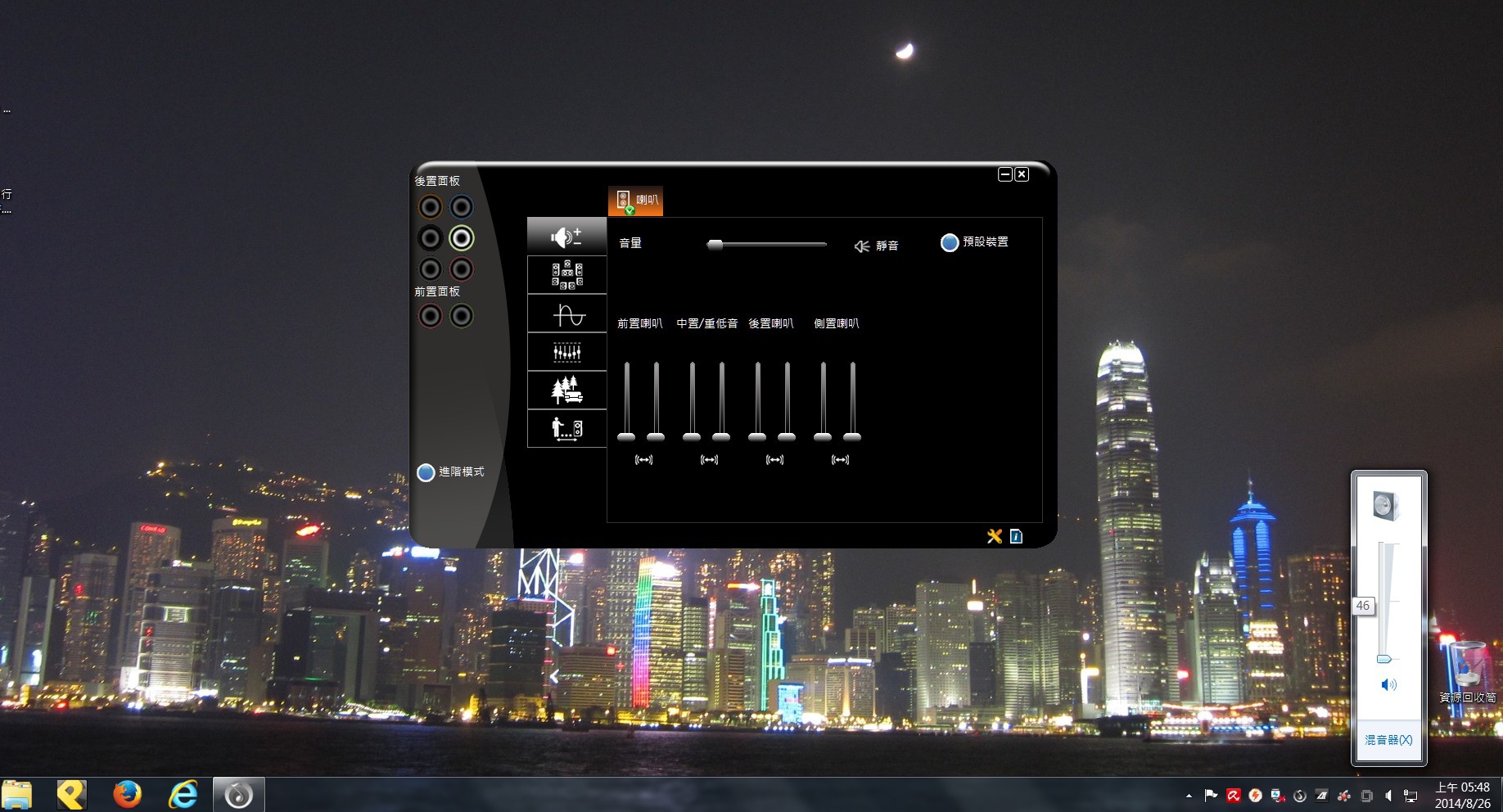
Task: Open the network tray icon
Action: (1410, 796)
